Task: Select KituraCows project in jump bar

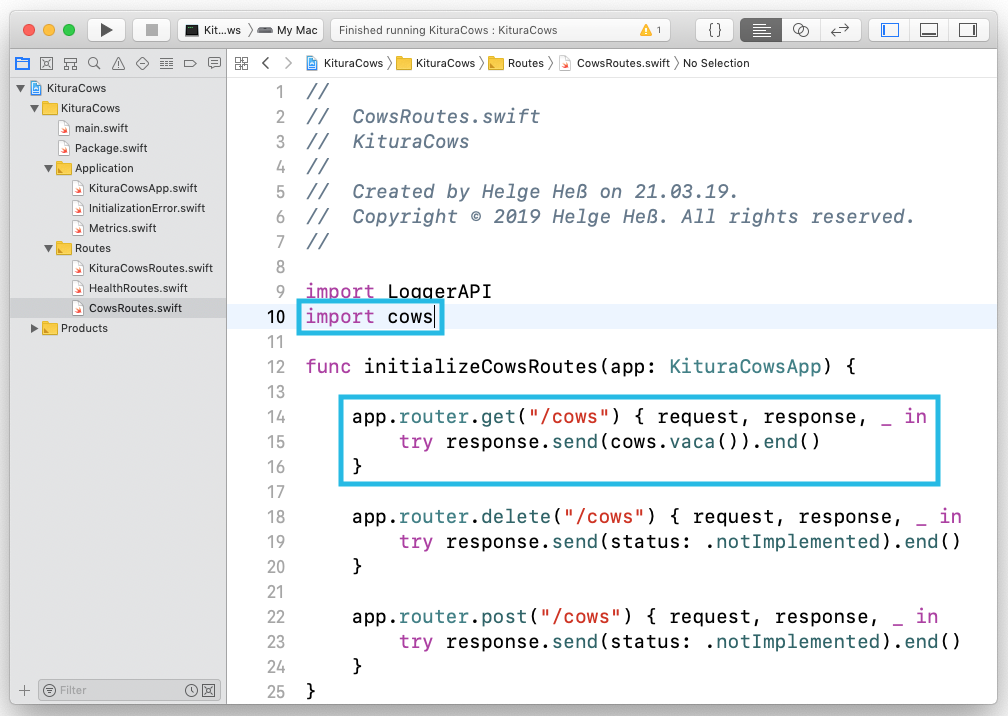Action: click(x=345, y=63)
